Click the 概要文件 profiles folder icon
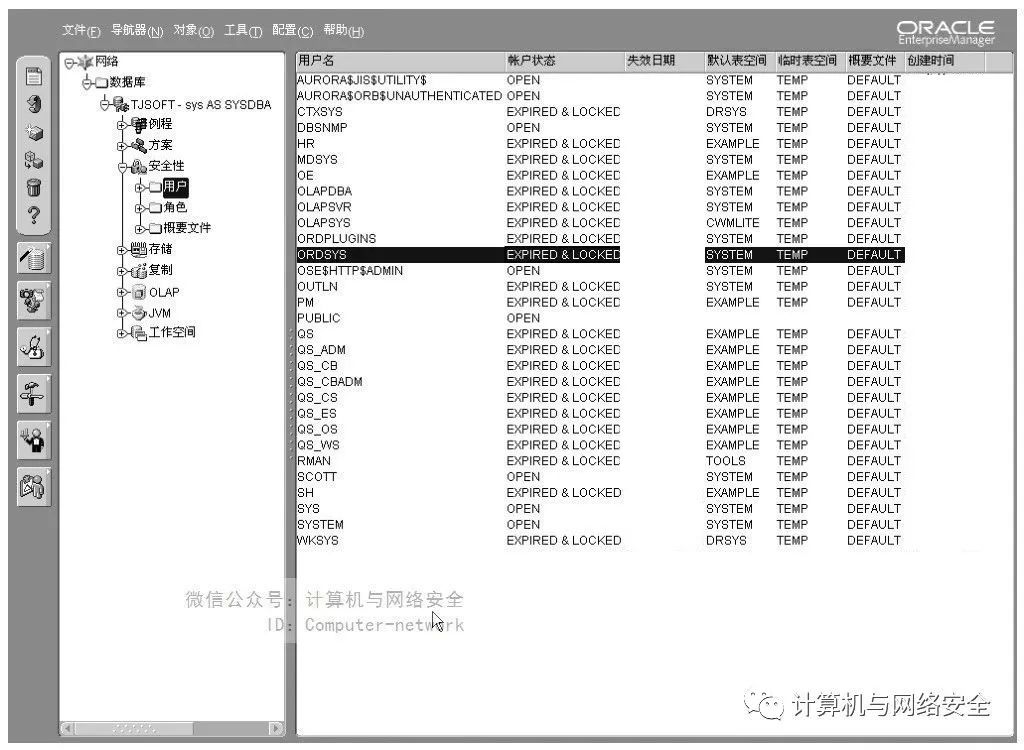Screen dimensions: 1024x750 [x=155, y=229]
